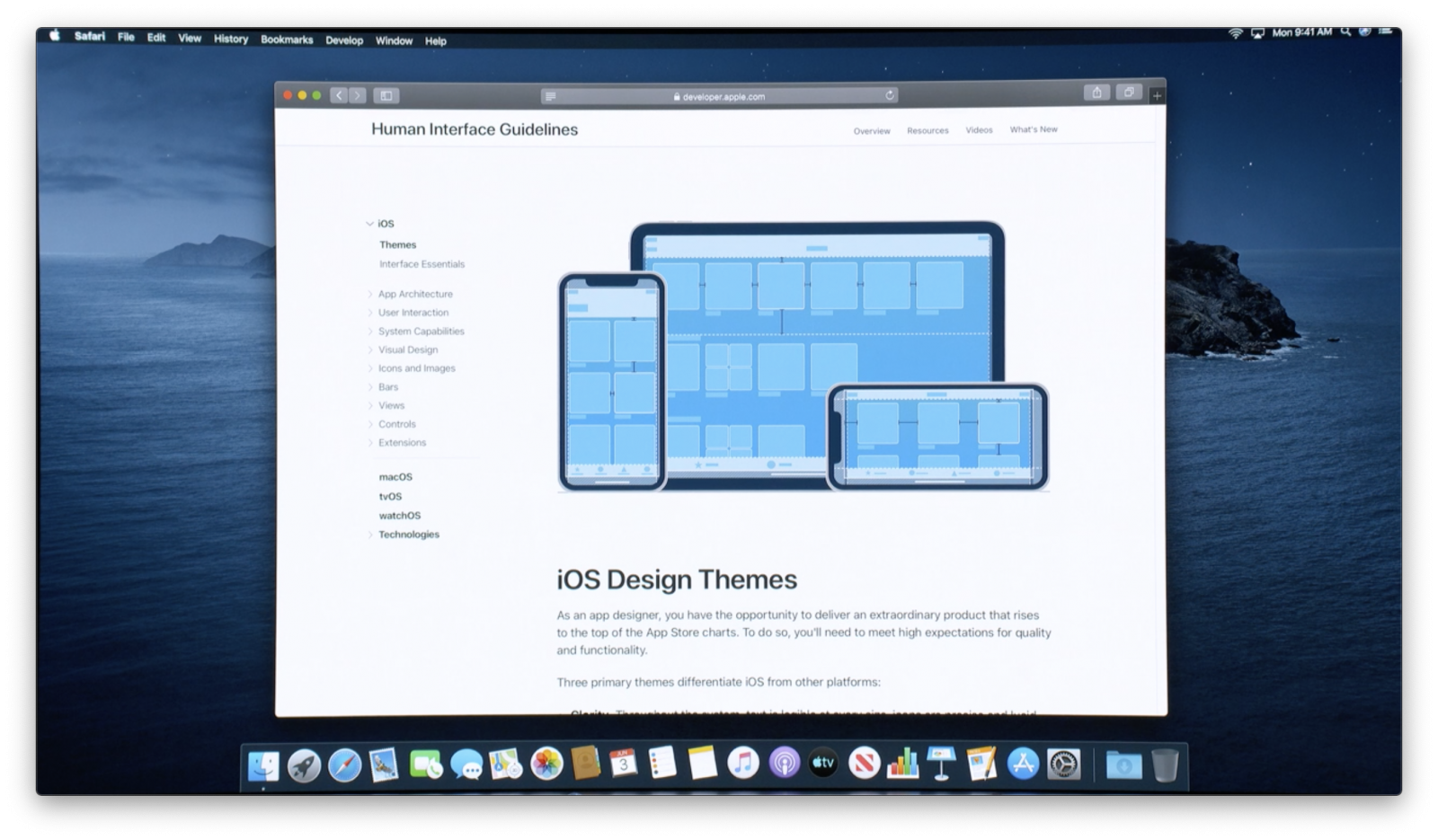The image size is (1438, 840).
Task: Open the Develop menu in menu bar
Action: pos(344,40)
